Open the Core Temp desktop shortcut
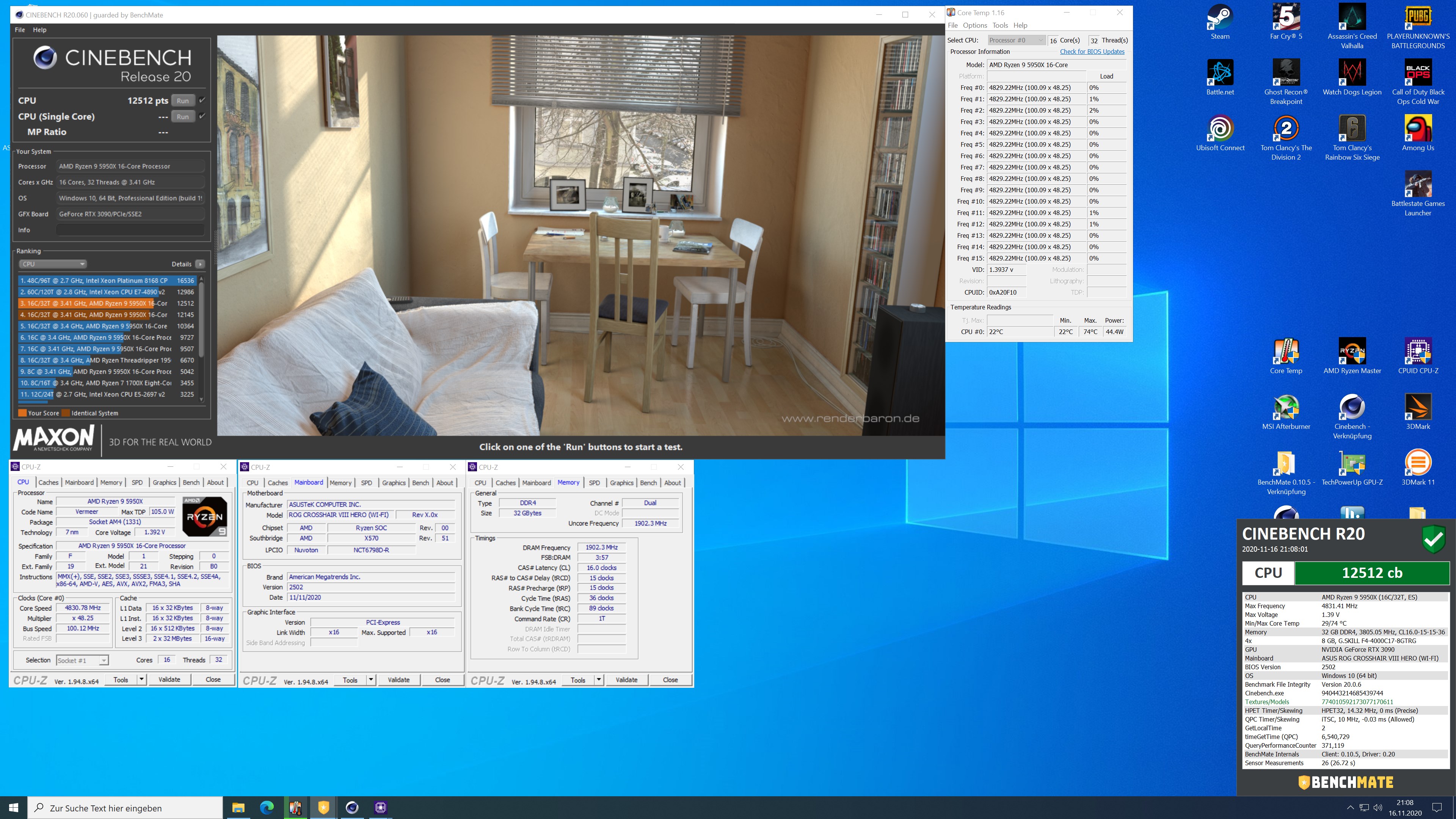The width and height of the screenshot is (1456, 819). coord(1286,356)
